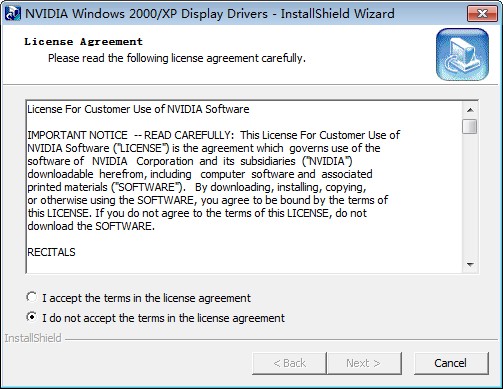Click the "License Agreement" bold heading
This screenshot has width=503, height=389.
[x=83, y=42]
